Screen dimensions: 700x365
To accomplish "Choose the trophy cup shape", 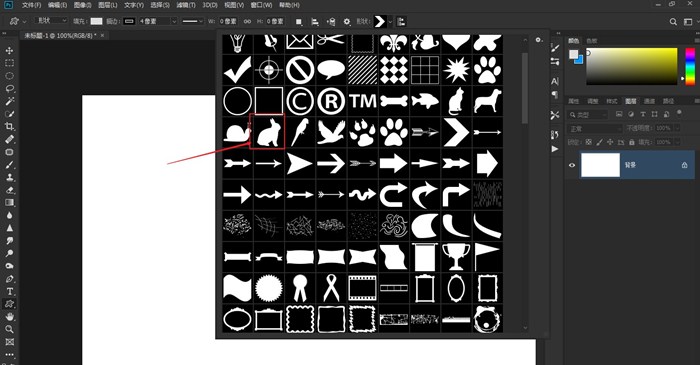I will 456,257.
